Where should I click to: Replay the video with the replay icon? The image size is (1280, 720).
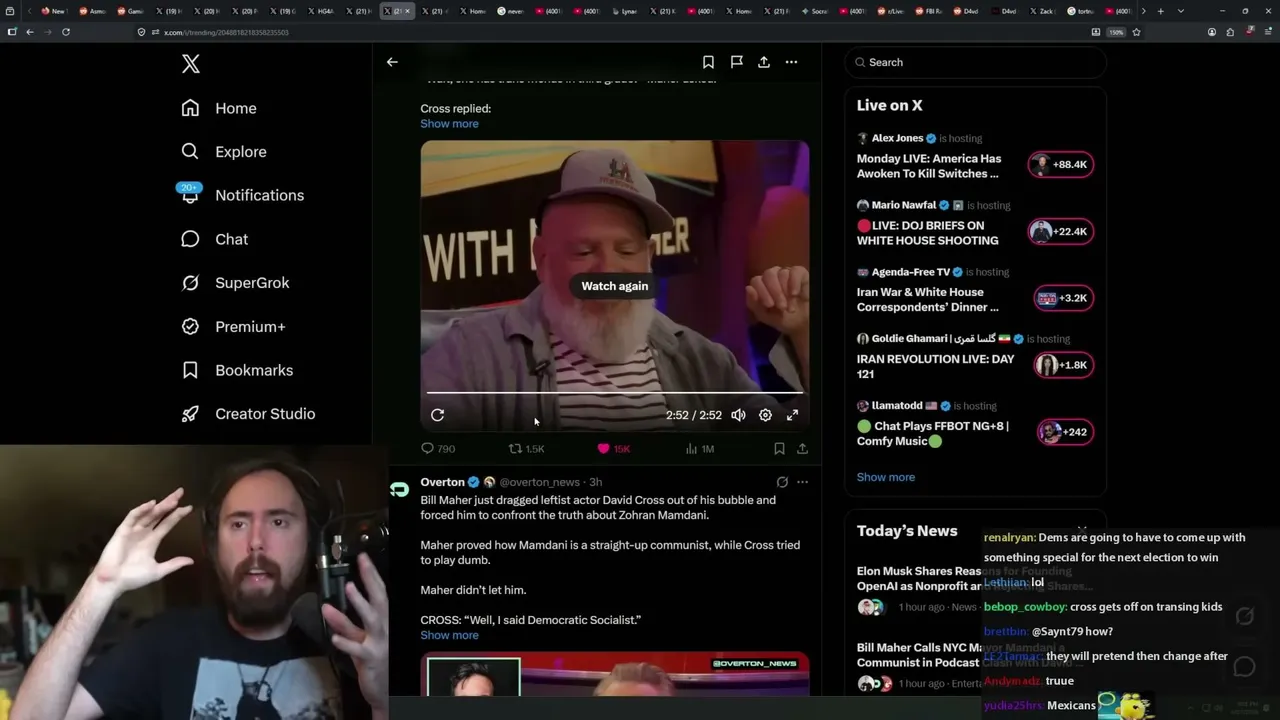click(437, 415)
